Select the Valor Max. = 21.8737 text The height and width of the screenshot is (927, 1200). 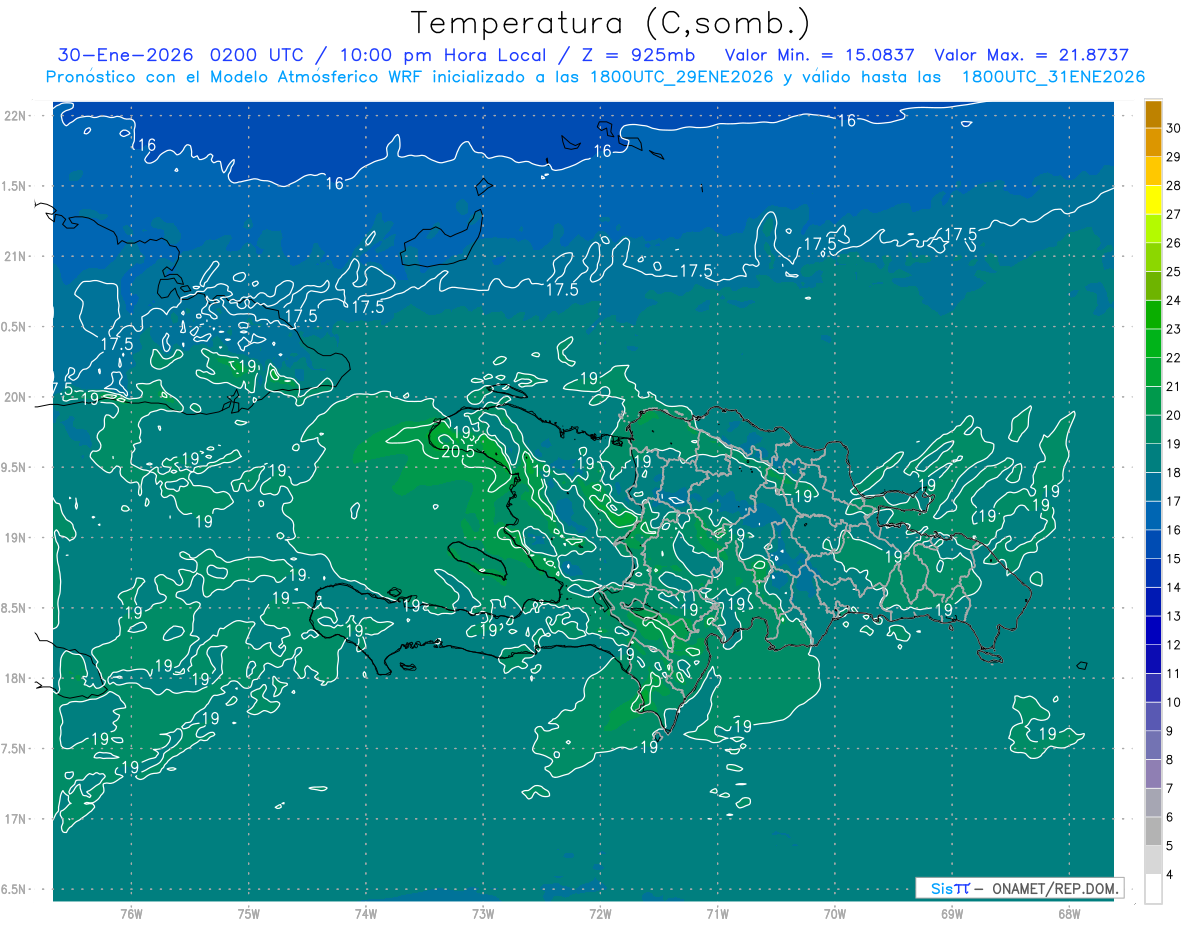[x=1031, y=55]
